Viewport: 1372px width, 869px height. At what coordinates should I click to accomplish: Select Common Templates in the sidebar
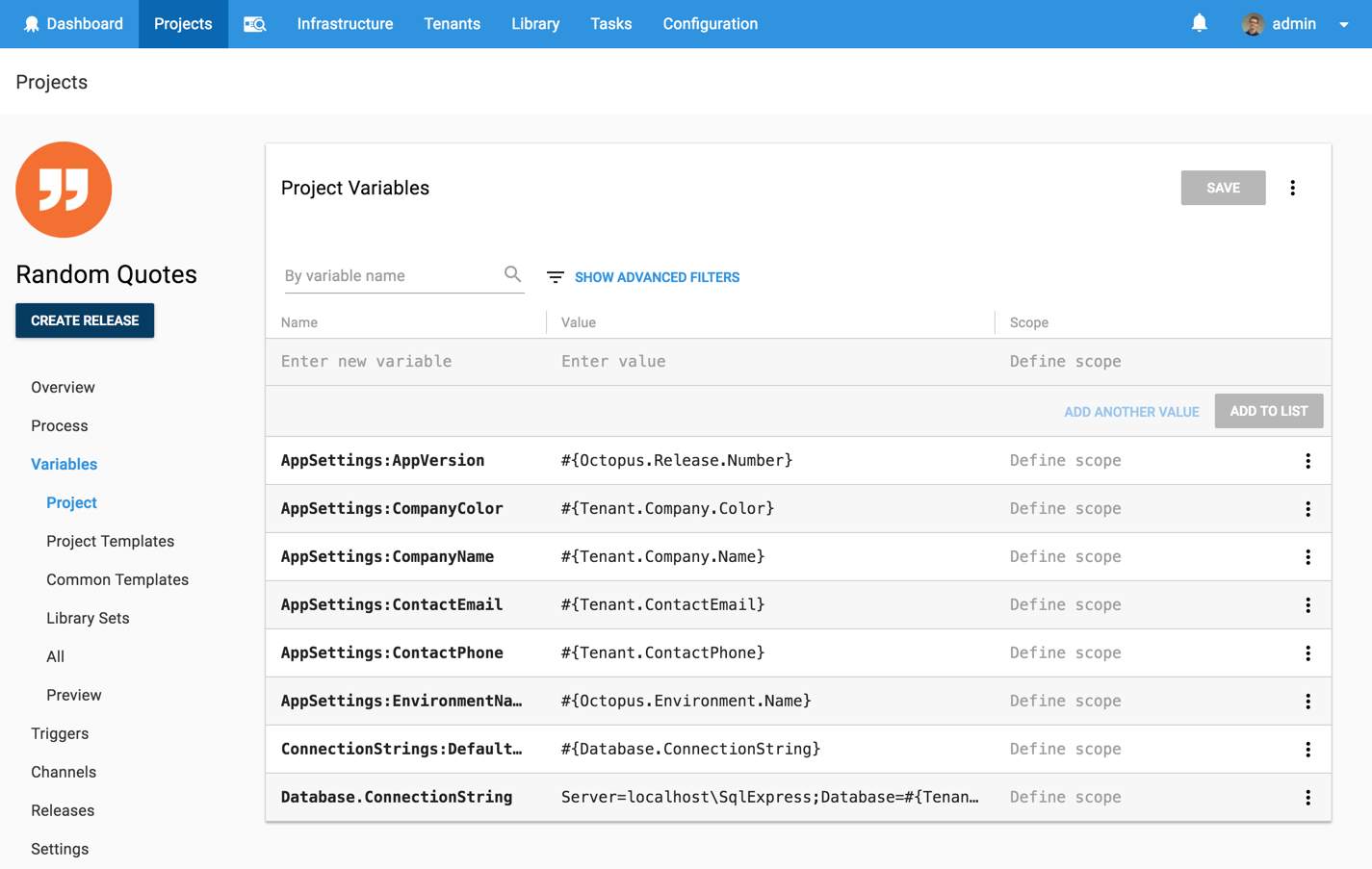pos(117,579)
